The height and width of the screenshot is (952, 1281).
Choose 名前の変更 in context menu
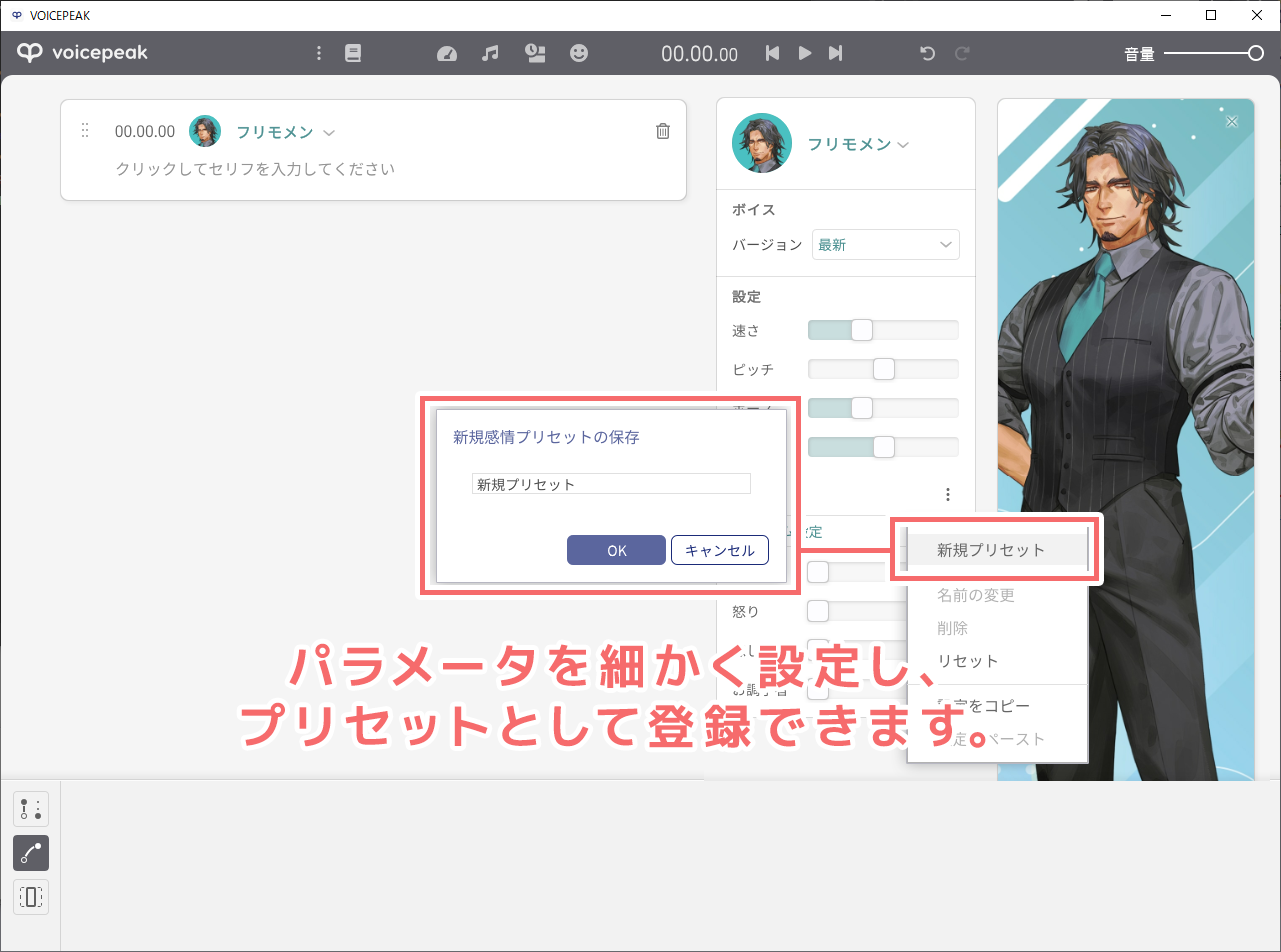pyautogui.click(x=976, y=595)
